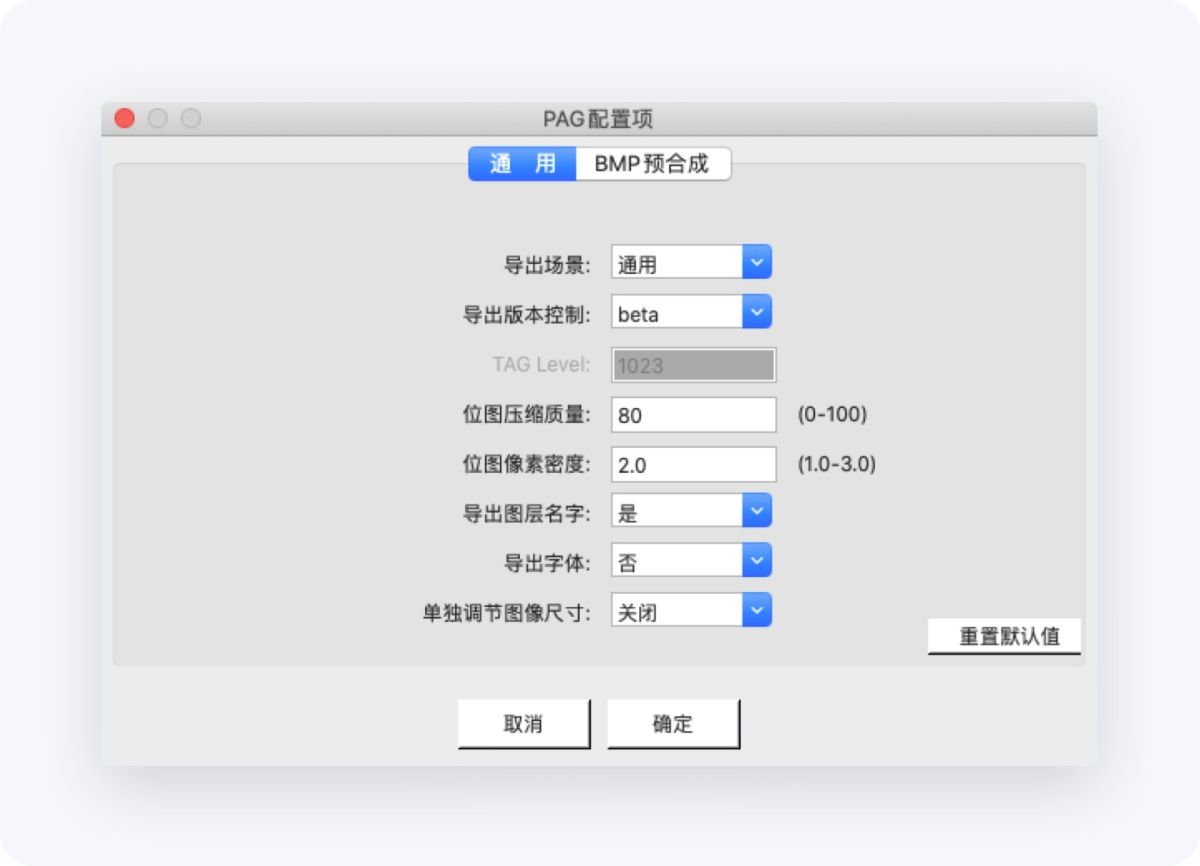Screen dimensions: 1200x866
Task: Click the 位图压缩质量 label
Action: click(527, 415)
